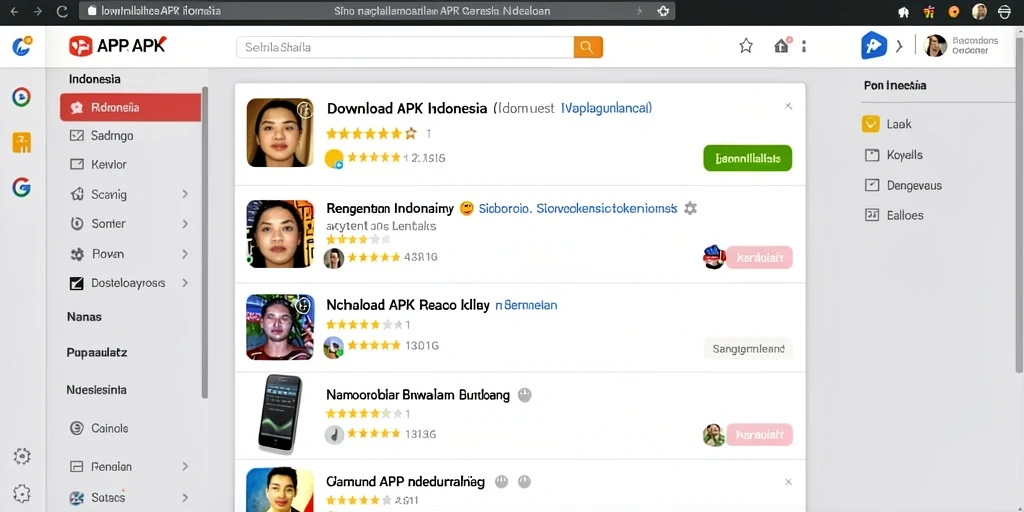The width and height of the screenshot is (1024, 512).
Task: Select the Sadrngo sidebar item
Action: 131,136
